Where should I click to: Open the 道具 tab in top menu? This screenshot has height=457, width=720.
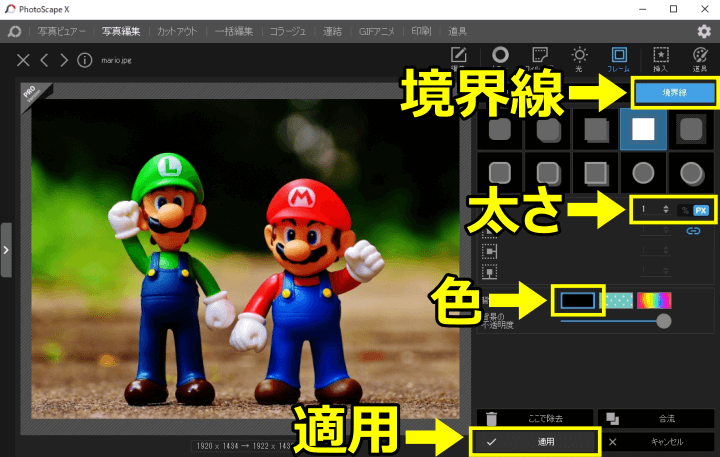point(457,31)
